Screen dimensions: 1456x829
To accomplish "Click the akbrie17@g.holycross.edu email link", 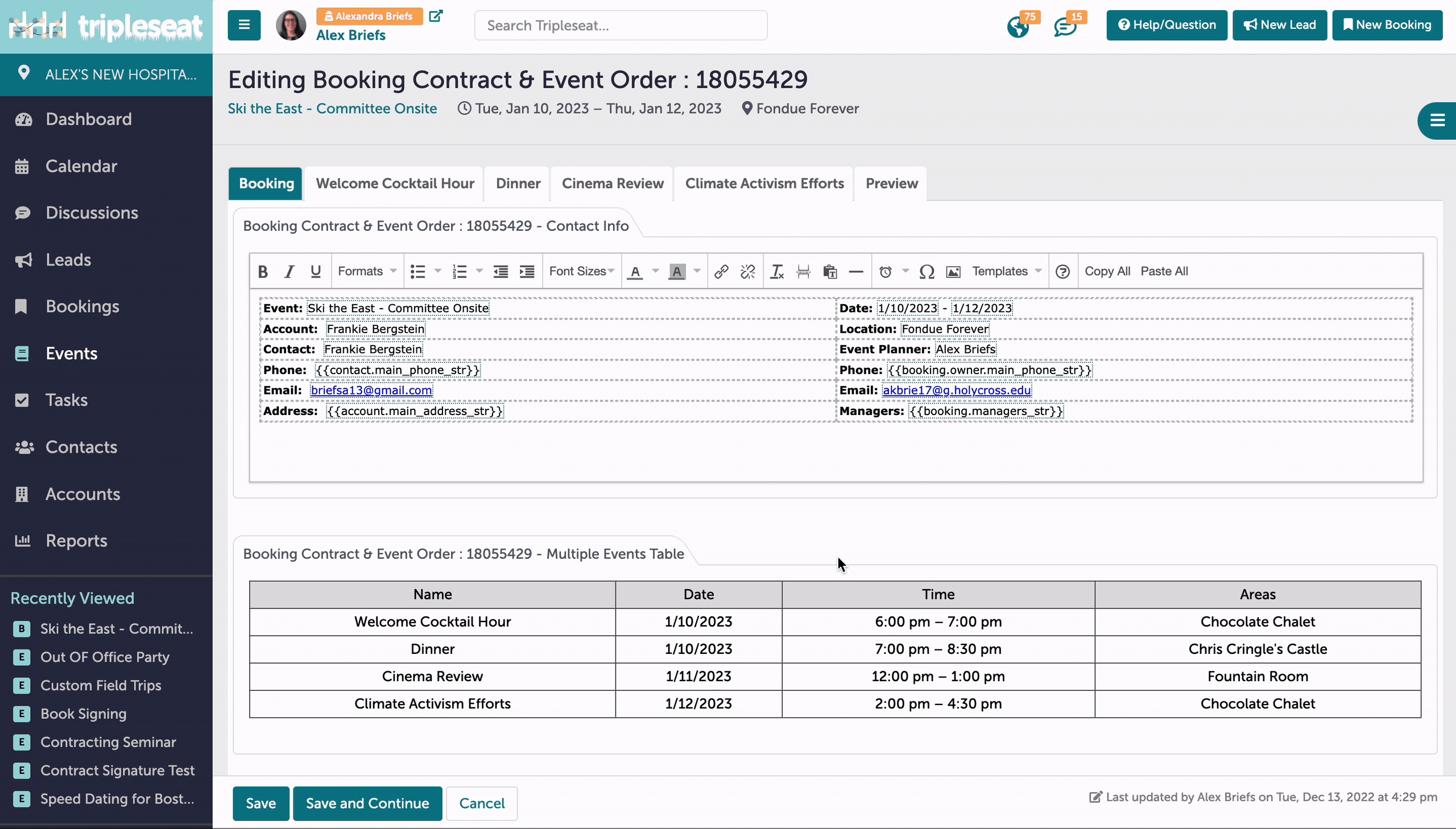I will pyautogui.click(x=957, y=391).
